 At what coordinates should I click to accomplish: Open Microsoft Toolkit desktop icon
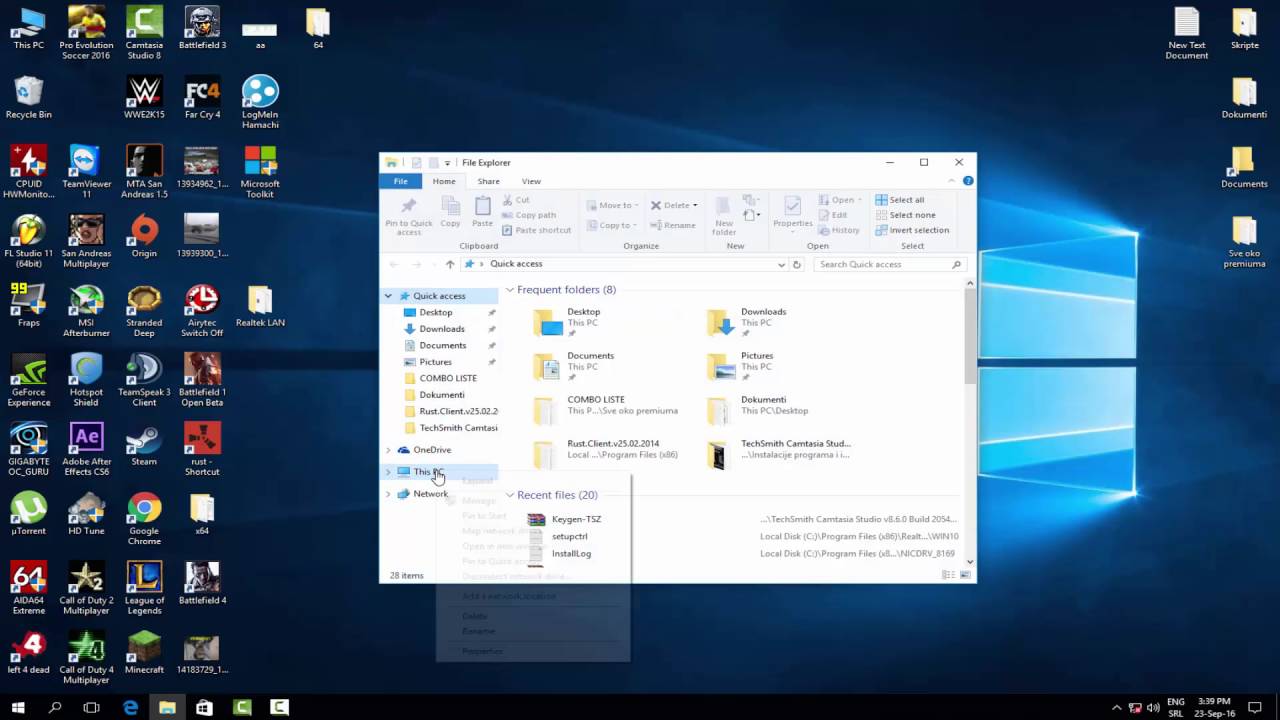pyautogui.click(x=260, y=172)
